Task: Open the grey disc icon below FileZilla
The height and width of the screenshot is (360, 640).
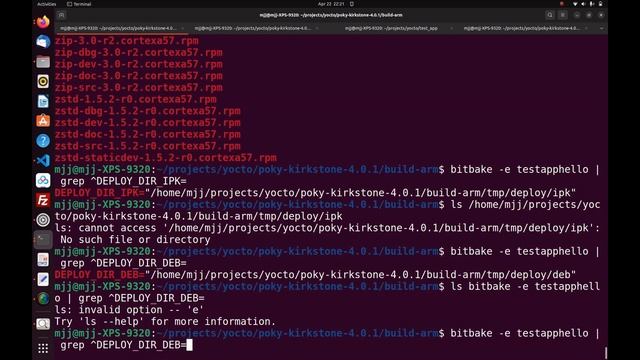Action: coord(43,220)
